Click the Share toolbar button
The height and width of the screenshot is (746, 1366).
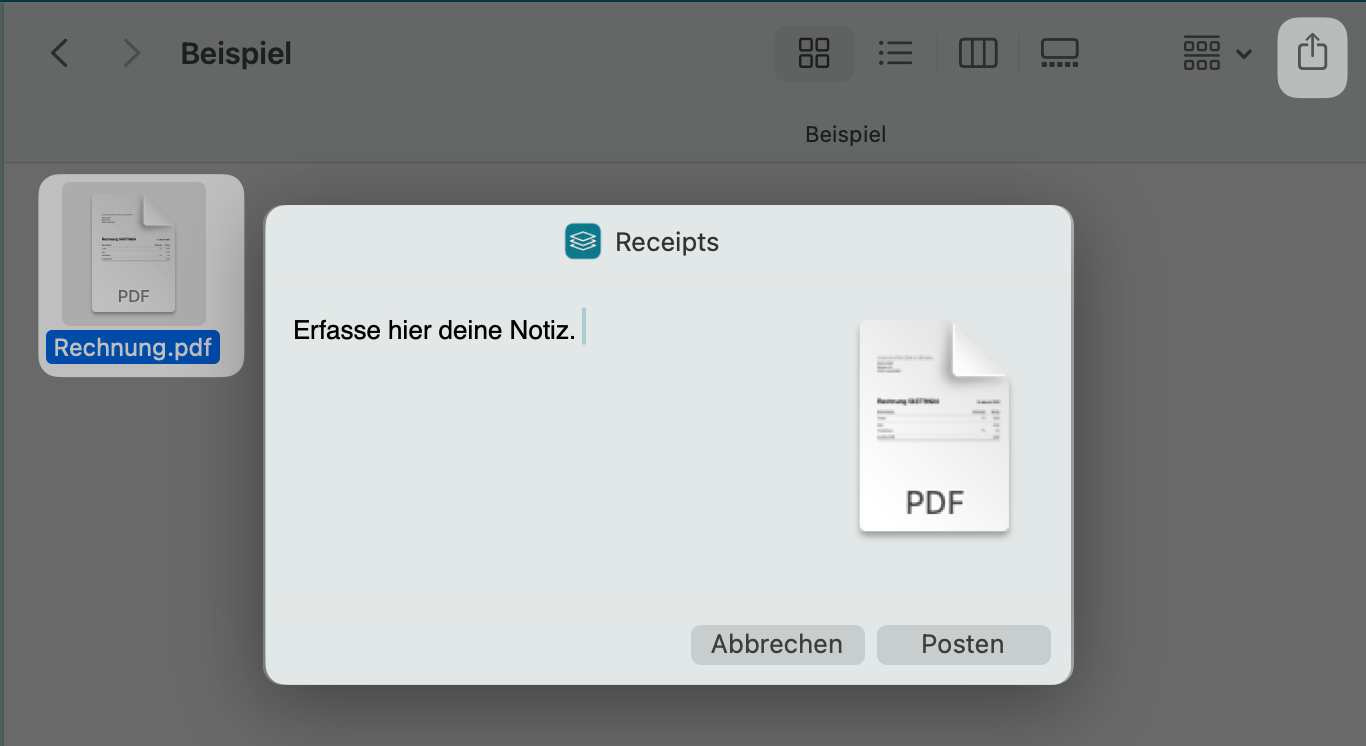click(x=1312, y=53)
